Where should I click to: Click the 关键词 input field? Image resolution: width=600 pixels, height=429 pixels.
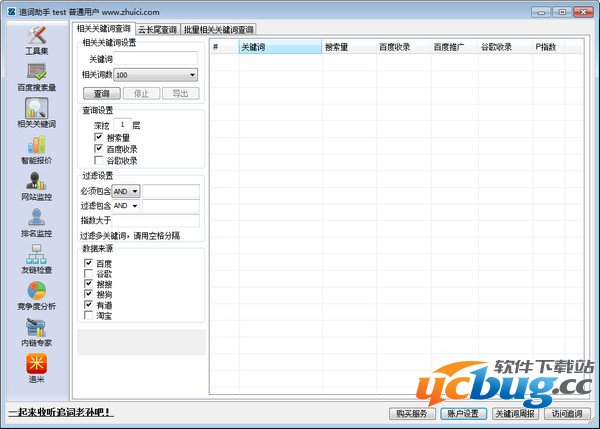pos(155,59)
